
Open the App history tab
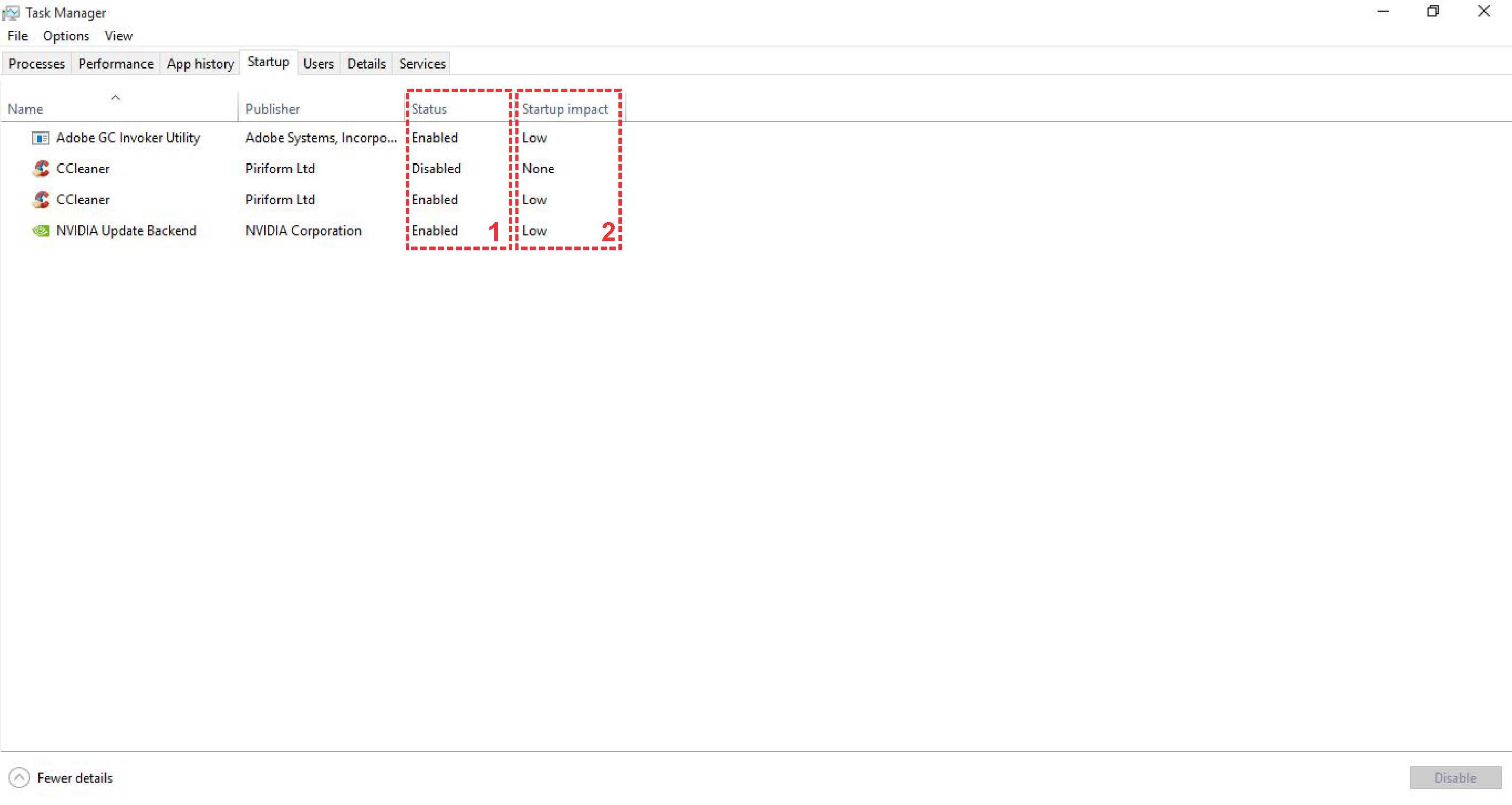pos(200,63)
